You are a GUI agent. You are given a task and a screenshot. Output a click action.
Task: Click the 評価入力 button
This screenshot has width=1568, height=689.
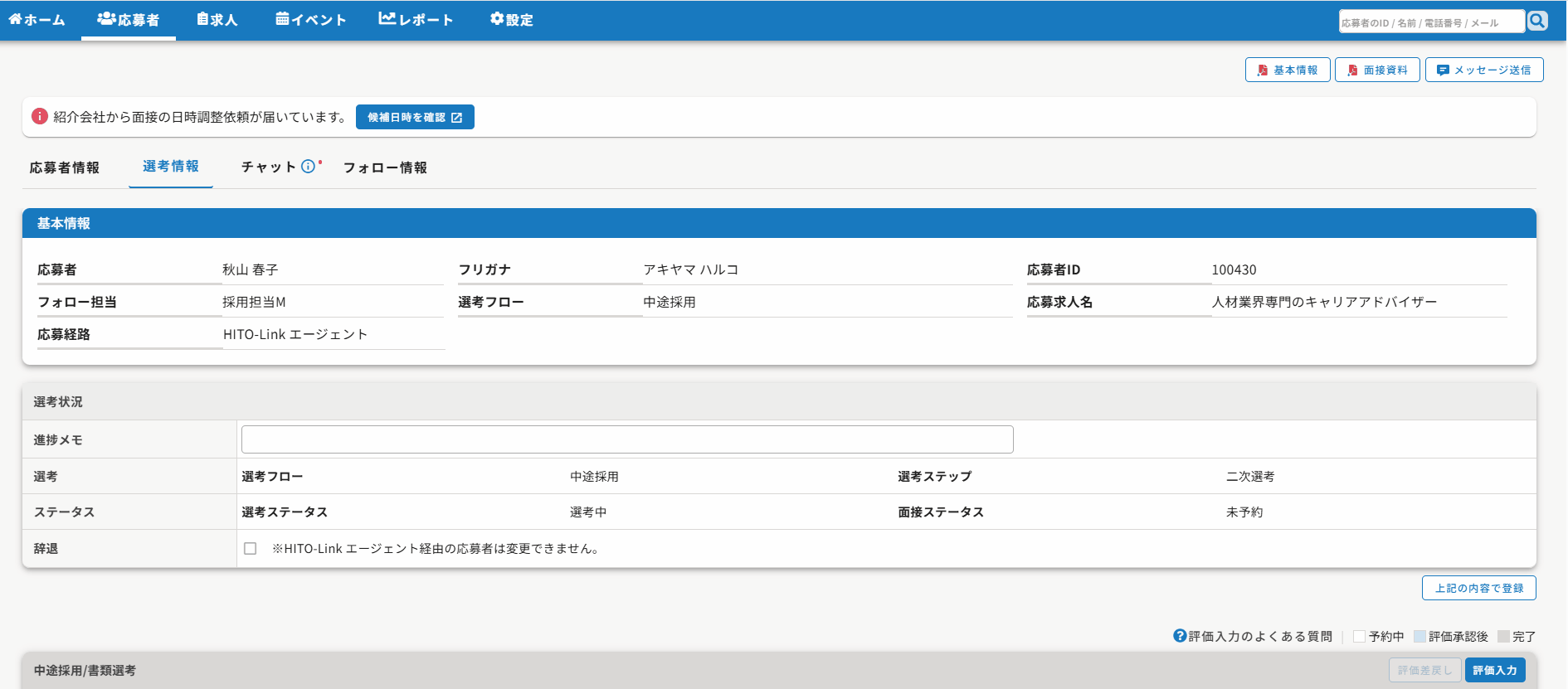pos(1495,670)
